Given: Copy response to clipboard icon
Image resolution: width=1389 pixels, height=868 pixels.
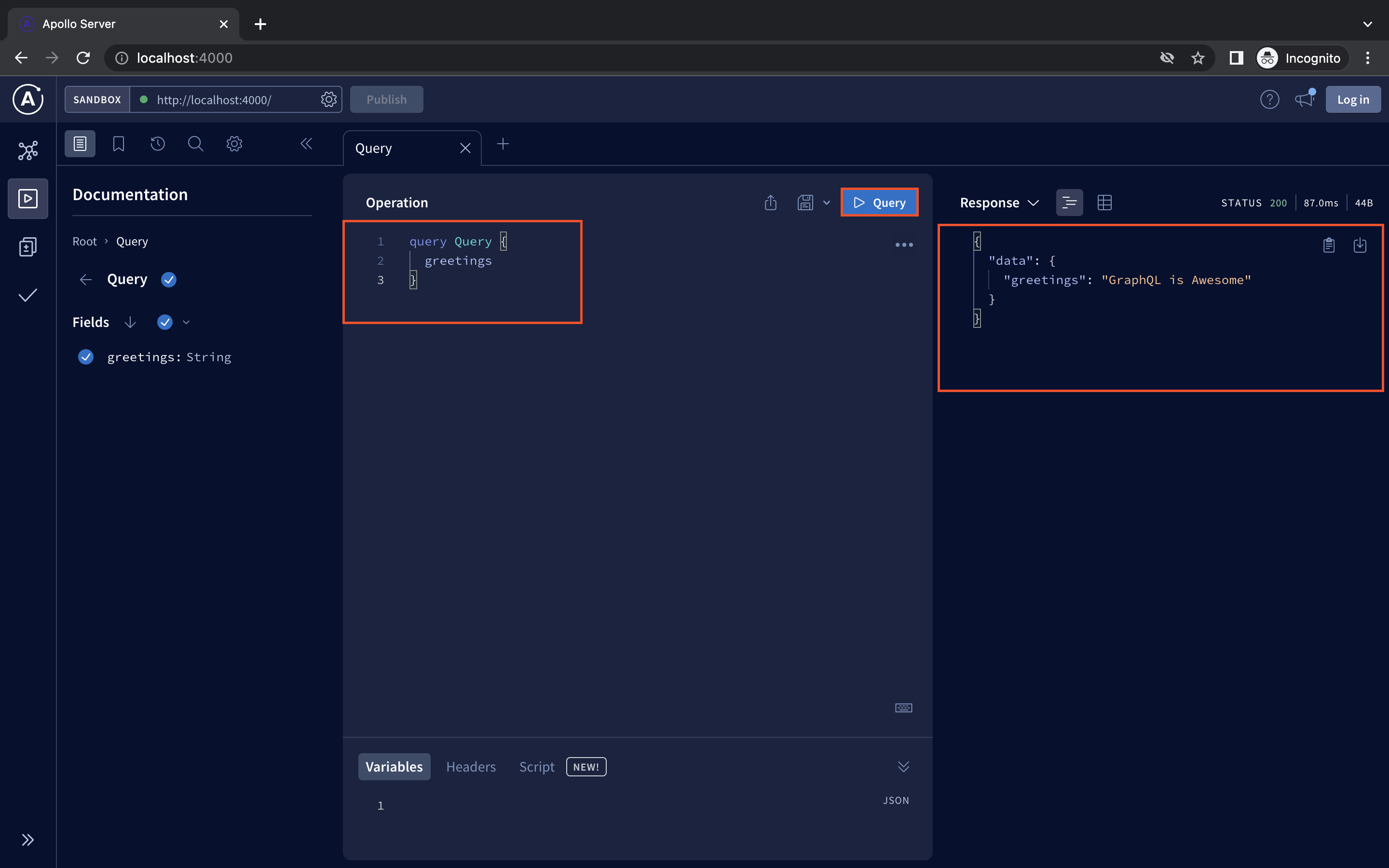Looking at the screenshot, I should tap(1329, 245).
